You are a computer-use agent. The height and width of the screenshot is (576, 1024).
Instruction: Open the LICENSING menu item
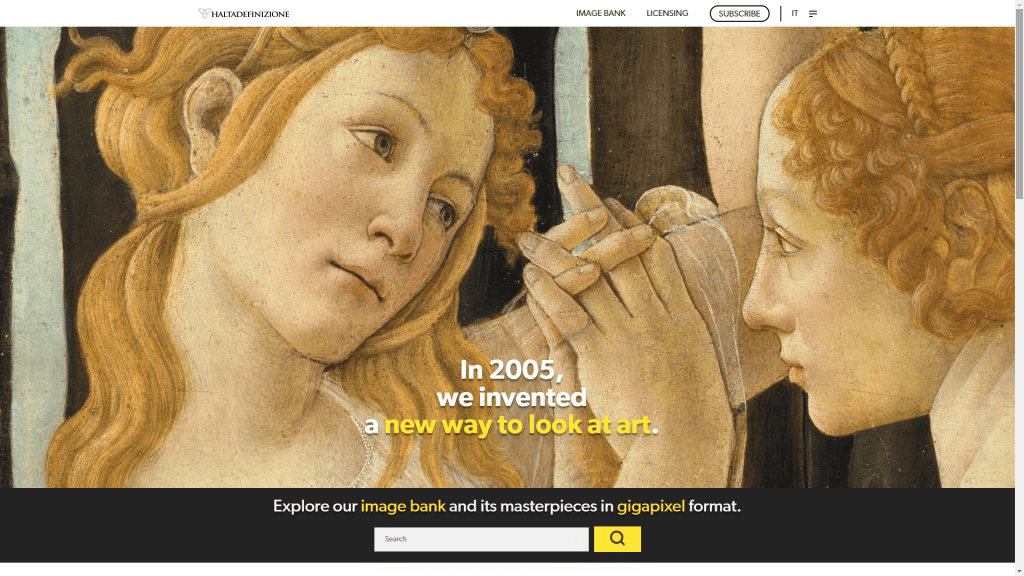point(667,13)
